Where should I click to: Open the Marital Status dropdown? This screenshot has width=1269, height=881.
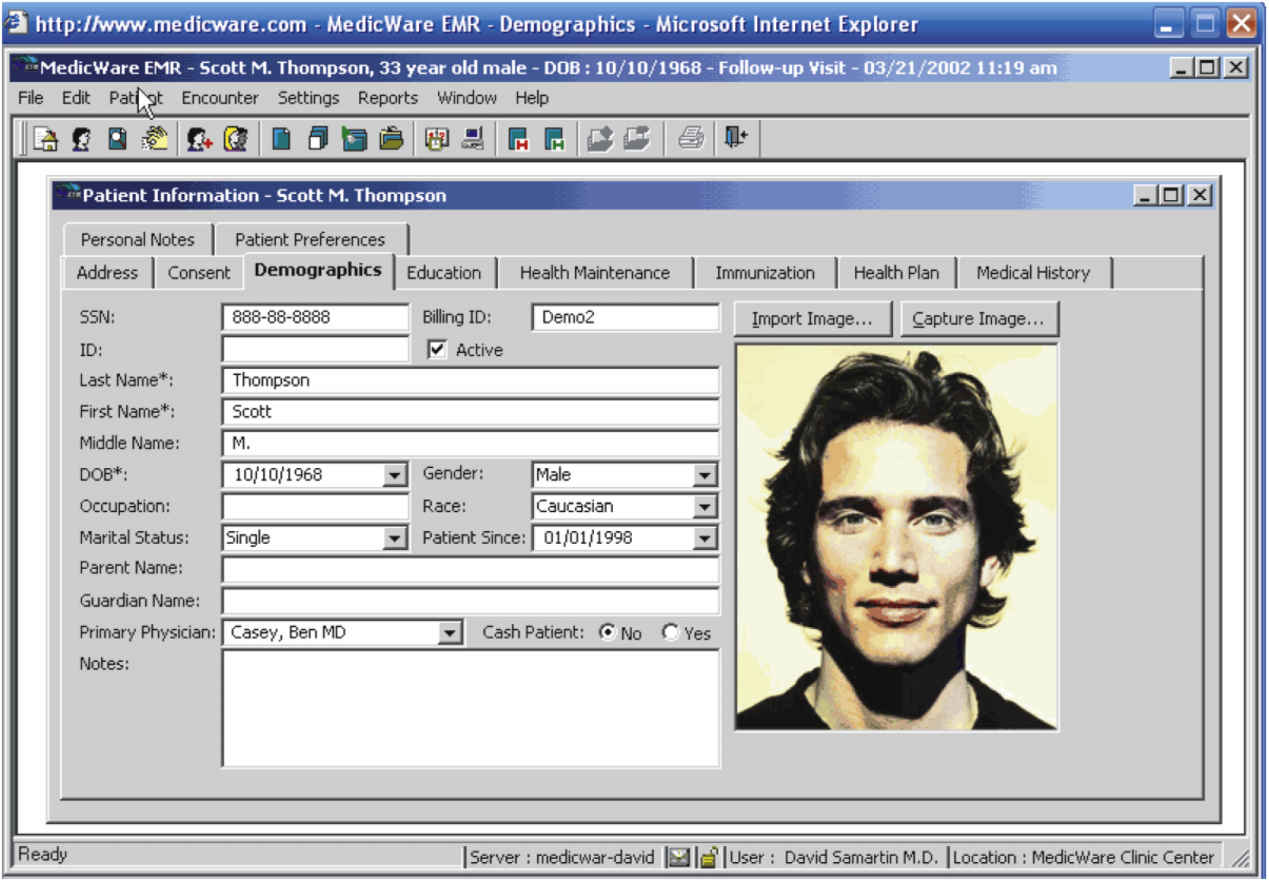tap(395, 539)
